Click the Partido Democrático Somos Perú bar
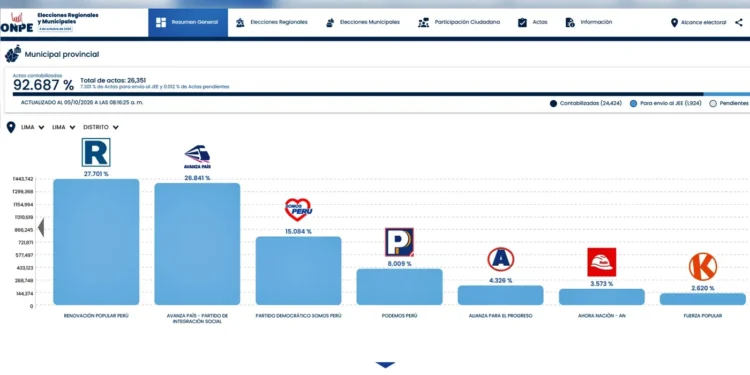The width and height of the screenshot is (750, 375). pos(298,271)
